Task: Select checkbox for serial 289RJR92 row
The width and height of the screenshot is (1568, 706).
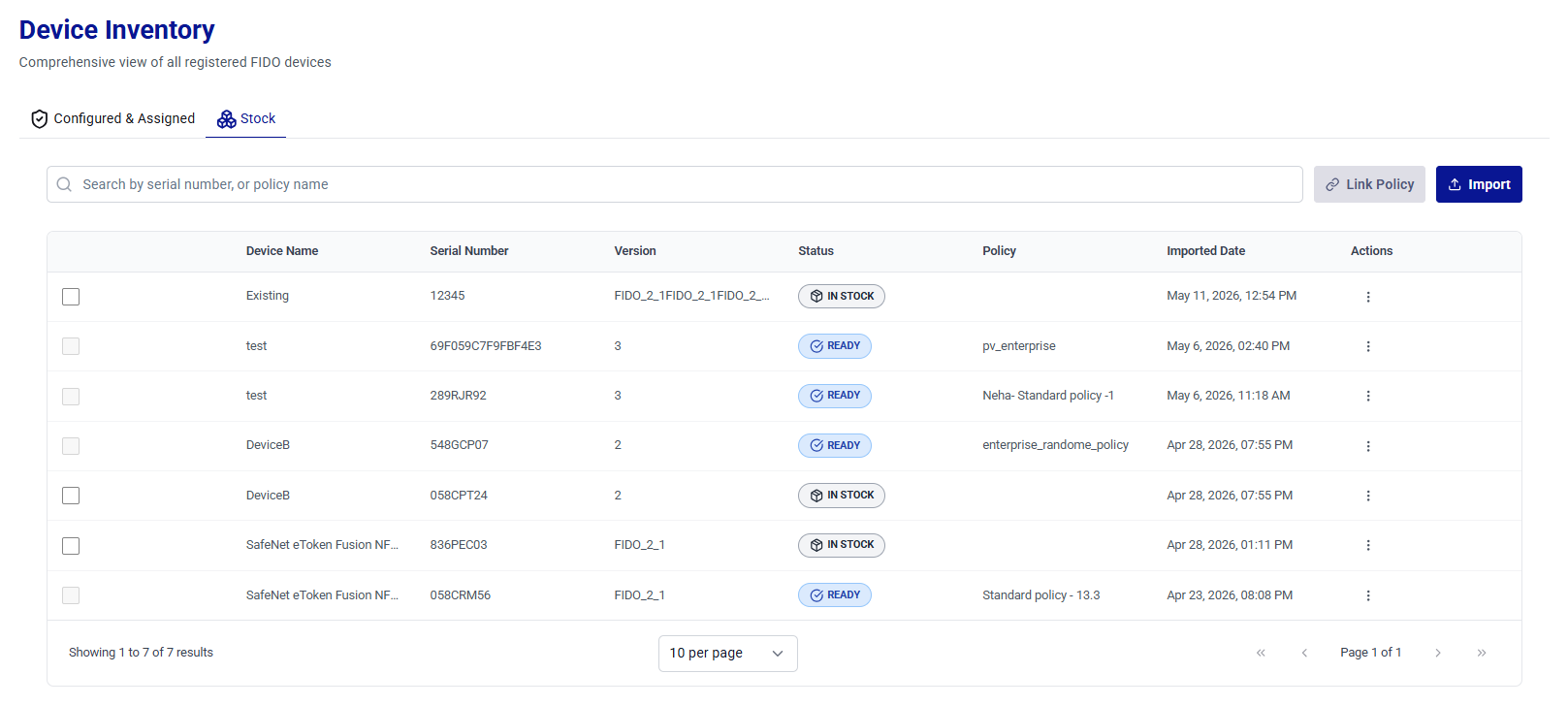Action: 71,397
